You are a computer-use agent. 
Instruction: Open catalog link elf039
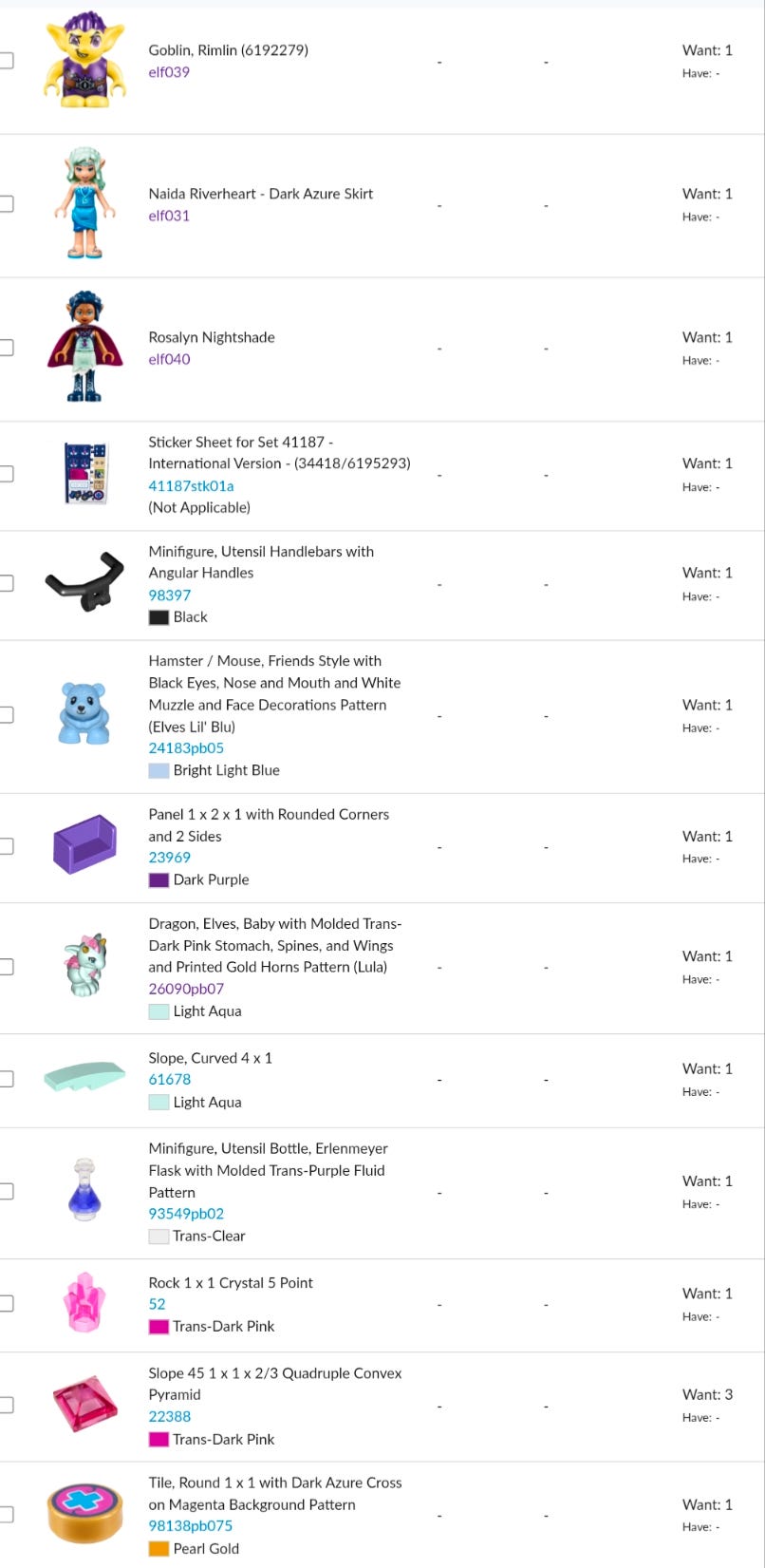169,72
